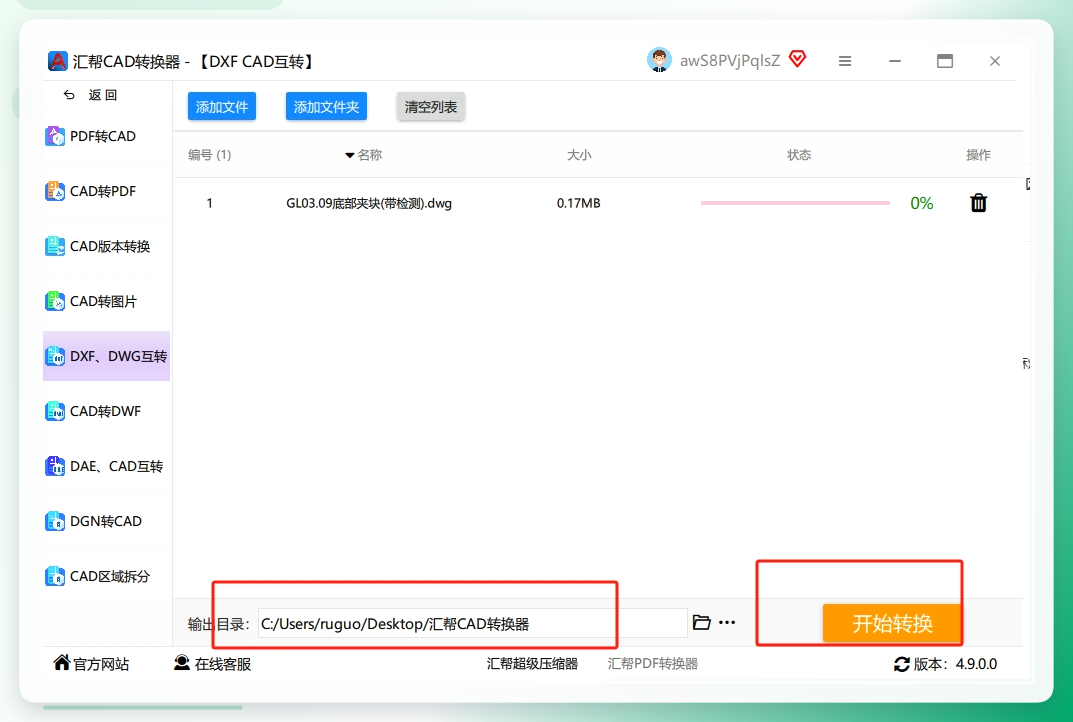Click the red VIP diamond icon

click(797, 59)
